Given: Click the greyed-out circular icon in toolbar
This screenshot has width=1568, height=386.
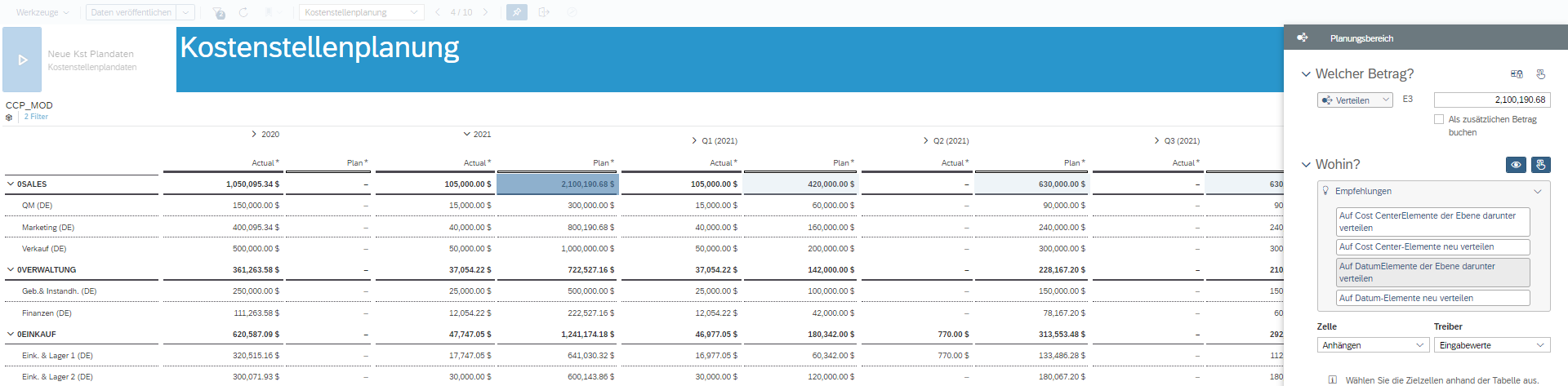Looking at the screenshot, I should pos(572,12).
